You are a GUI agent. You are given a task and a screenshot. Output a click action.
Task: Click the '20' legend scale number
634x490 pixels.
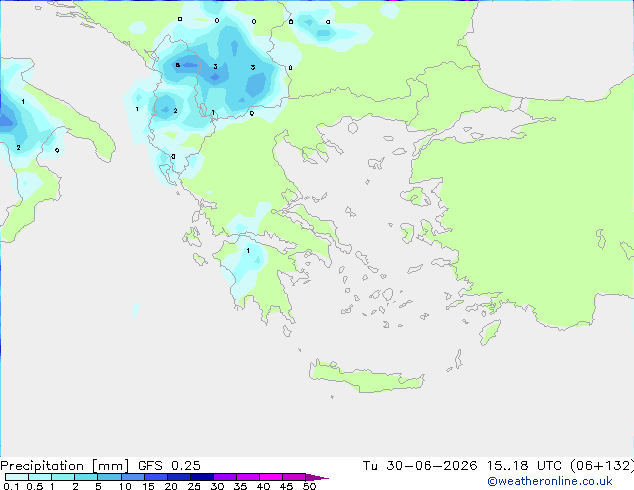click(x=171, y=486)
